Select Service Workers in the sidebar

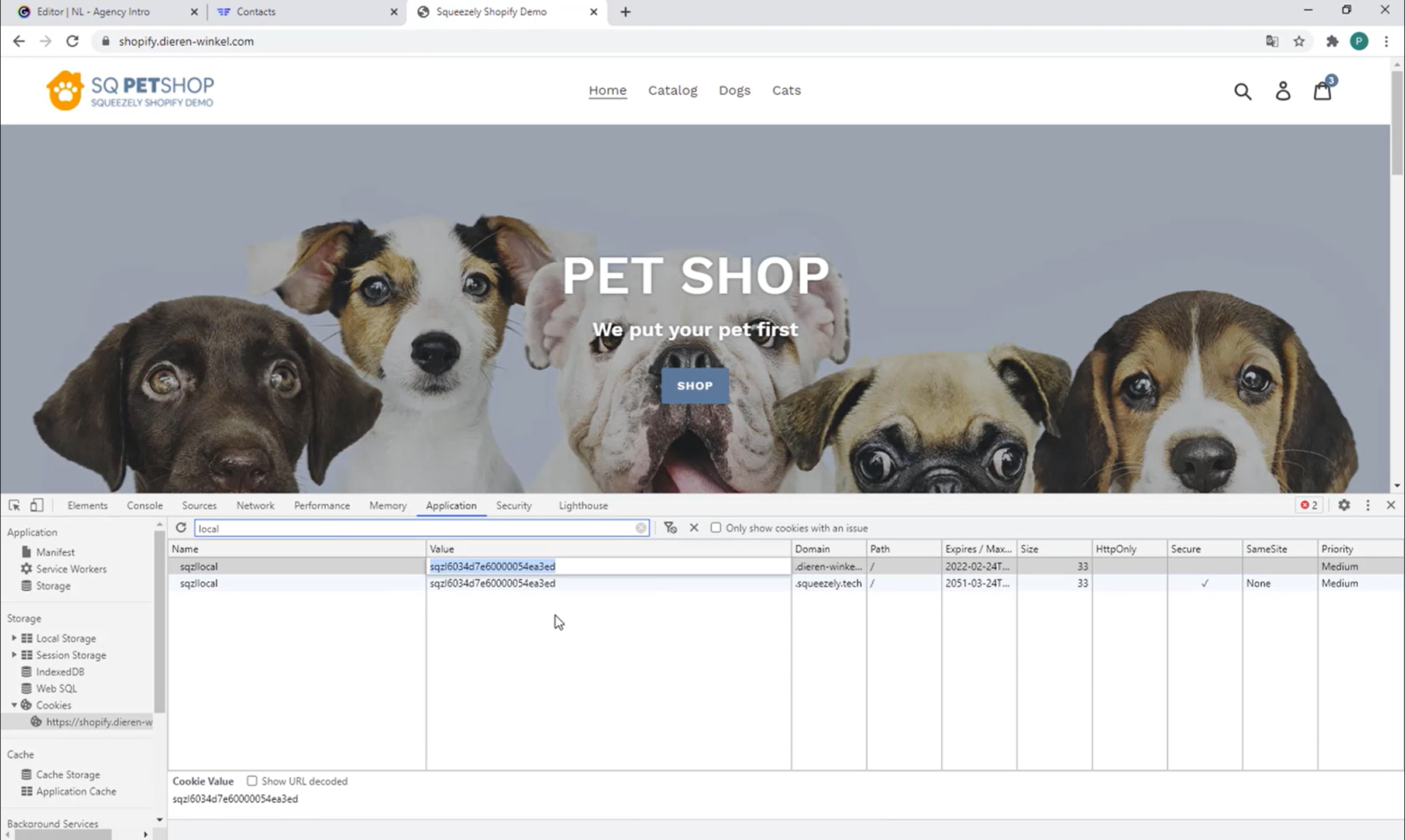point(71,569)
